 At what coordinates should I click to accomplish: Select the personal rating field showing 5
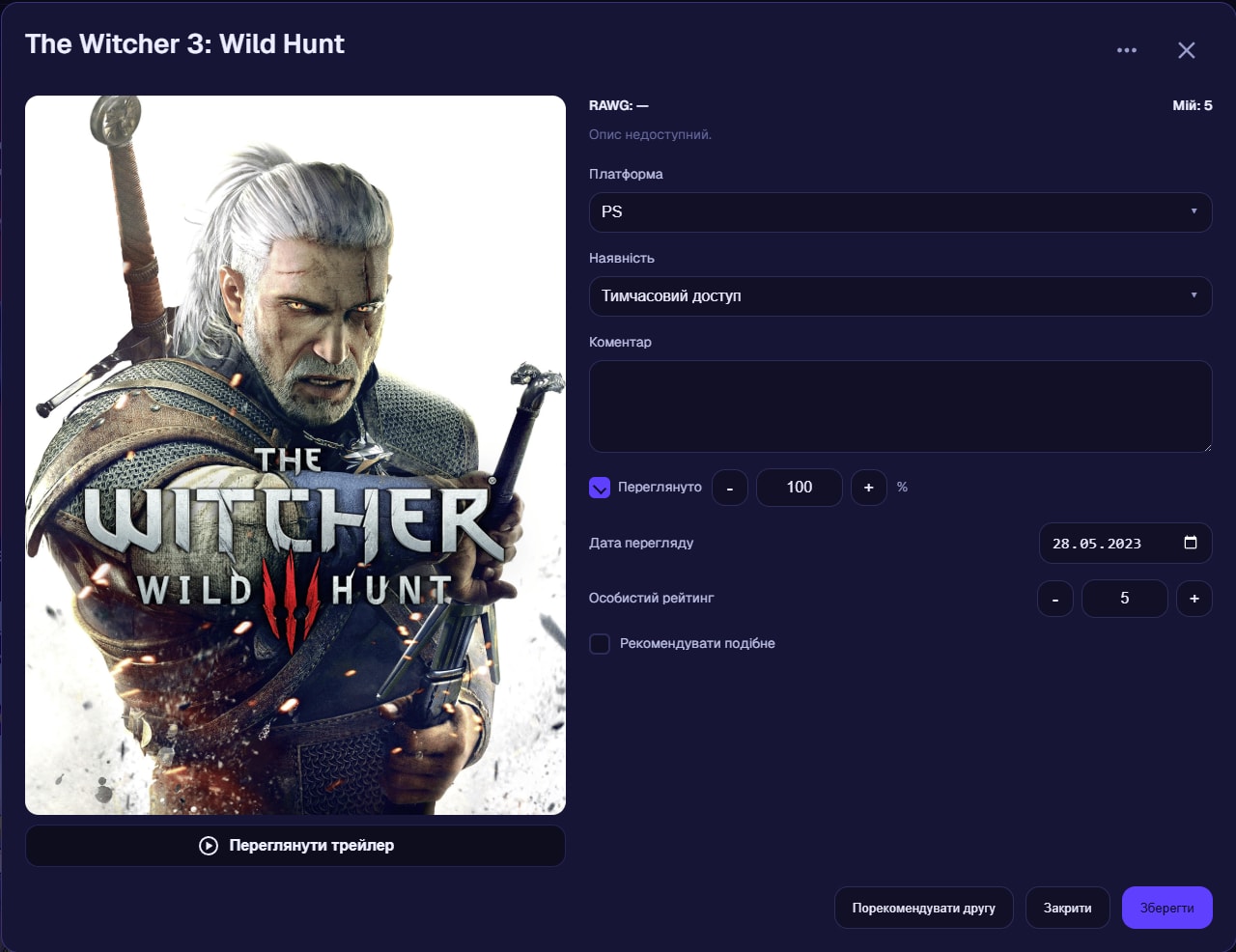tap(1125, 599)
